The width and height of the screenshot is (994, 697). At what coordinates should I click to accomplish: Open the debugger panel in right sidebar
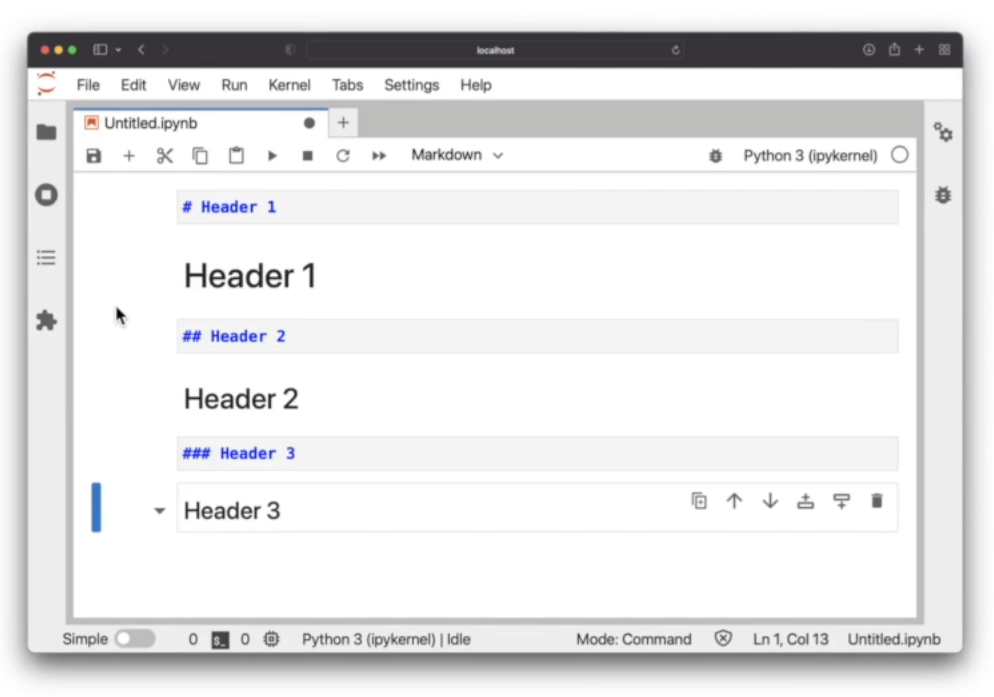pyautogui.click(x=943, y=195)
